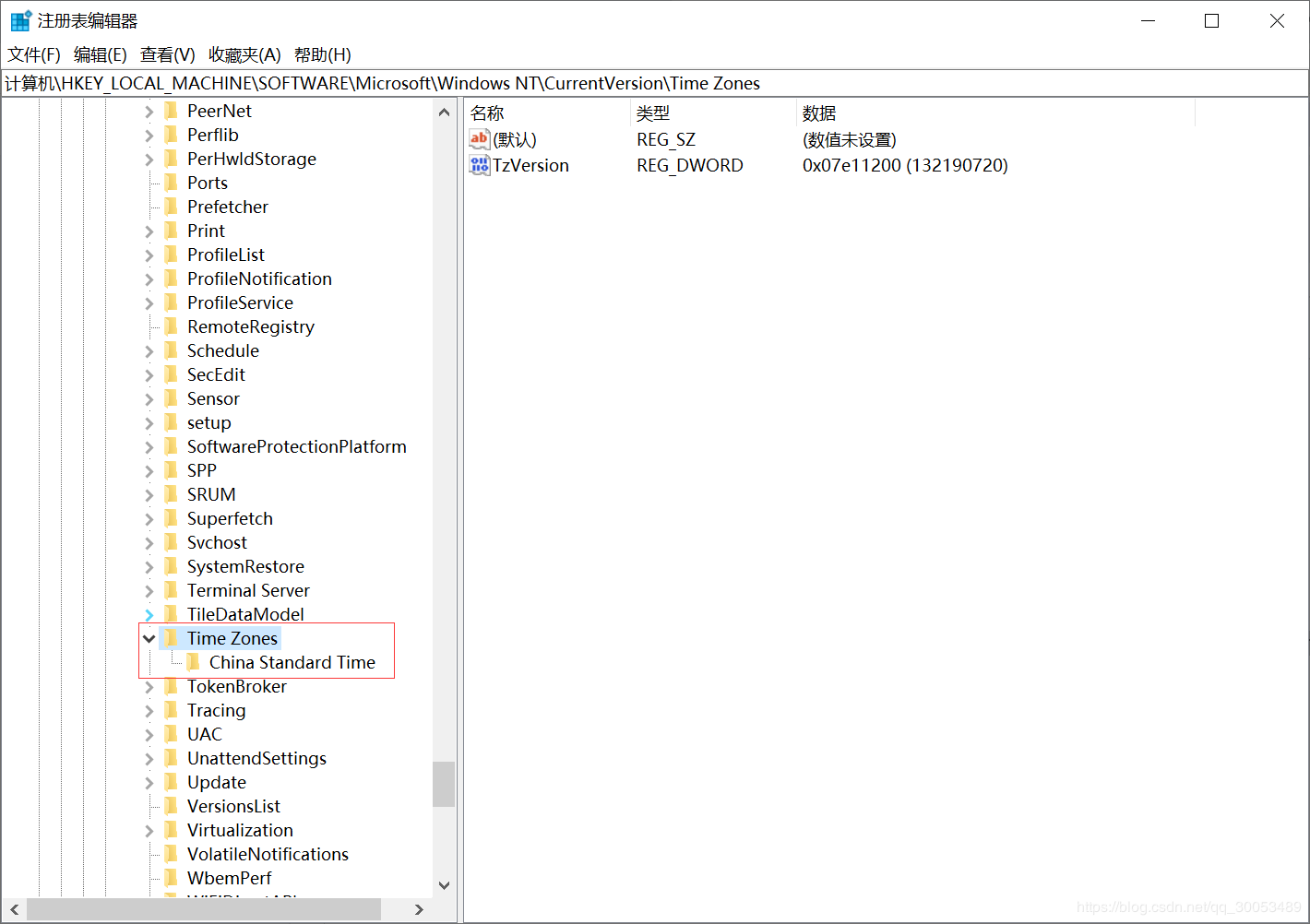Click the WbemPerf folder icon
Image resolution: width=1310 pixels, height=924 pixels.
pos(171,878)
